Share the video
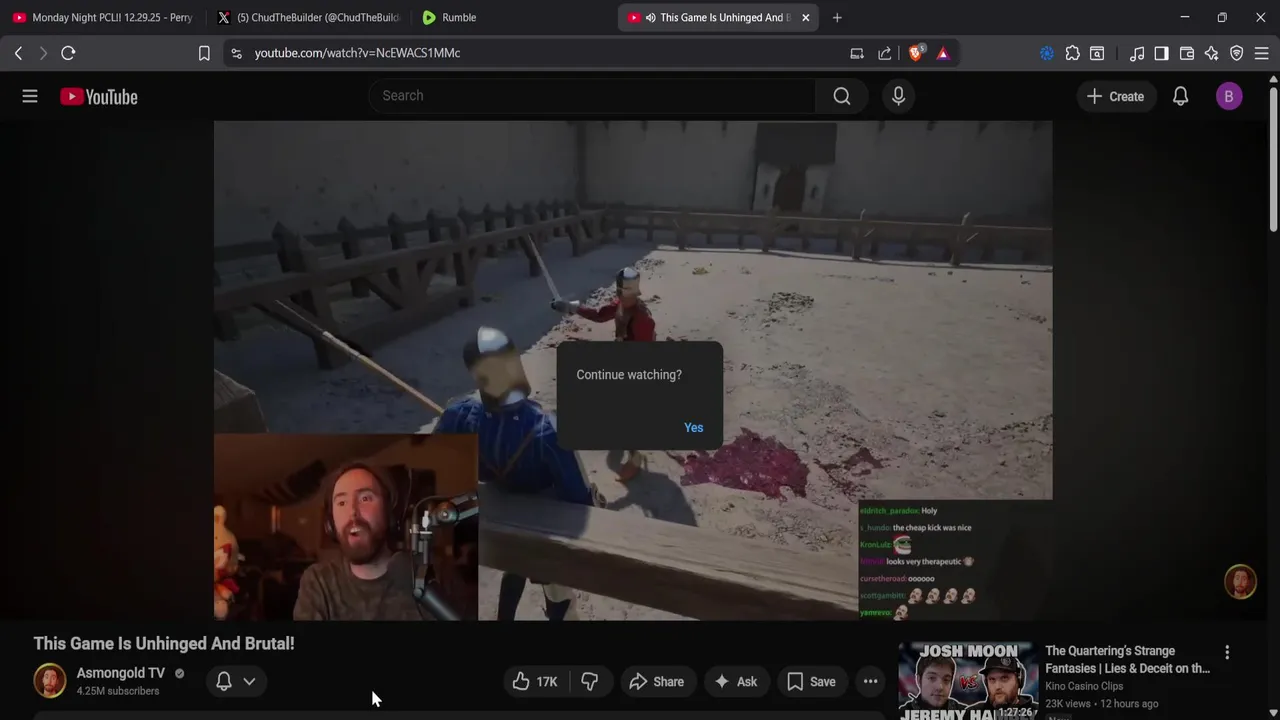 657,681
